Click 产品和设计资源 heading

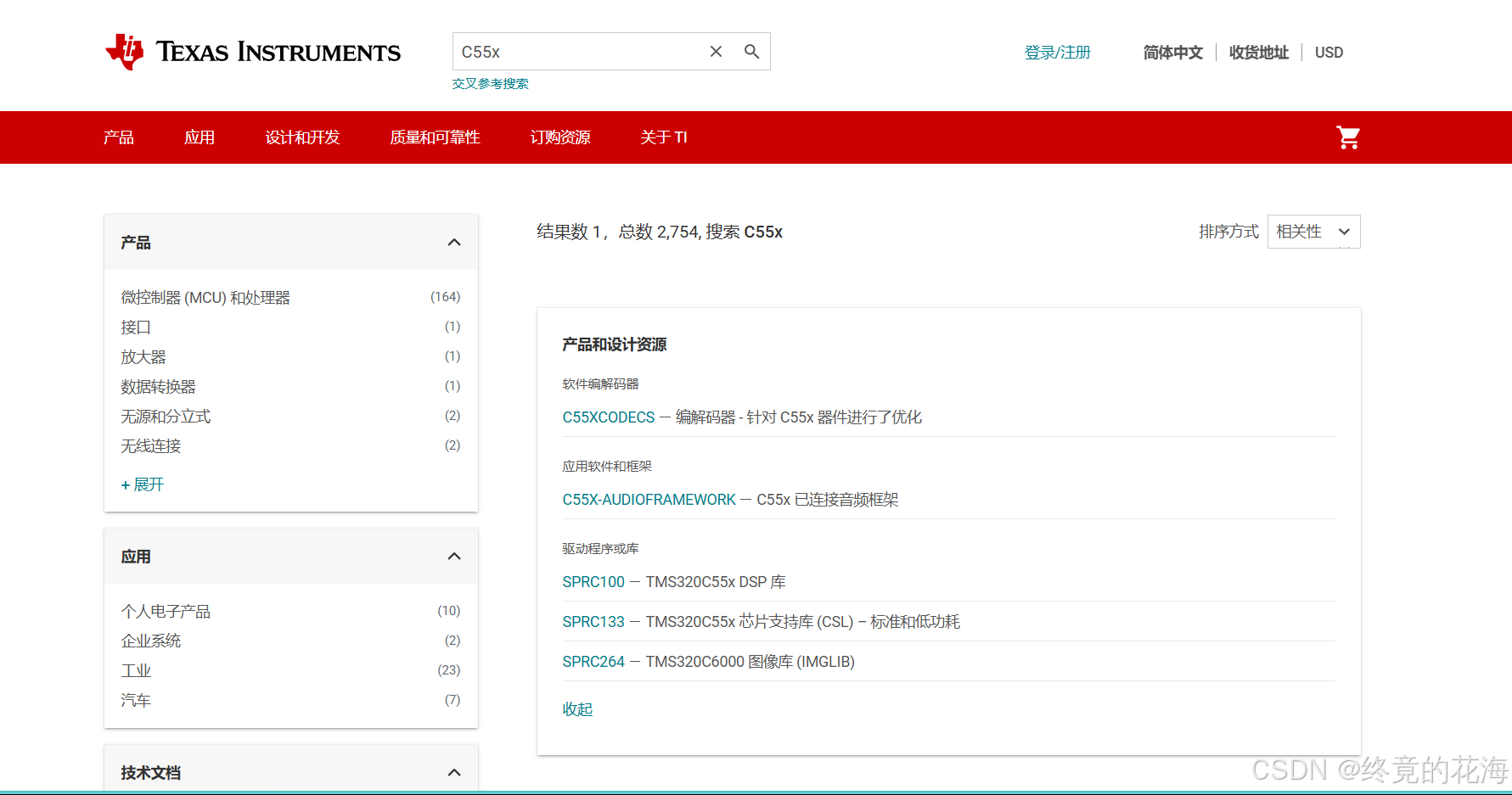pos(615,344)
